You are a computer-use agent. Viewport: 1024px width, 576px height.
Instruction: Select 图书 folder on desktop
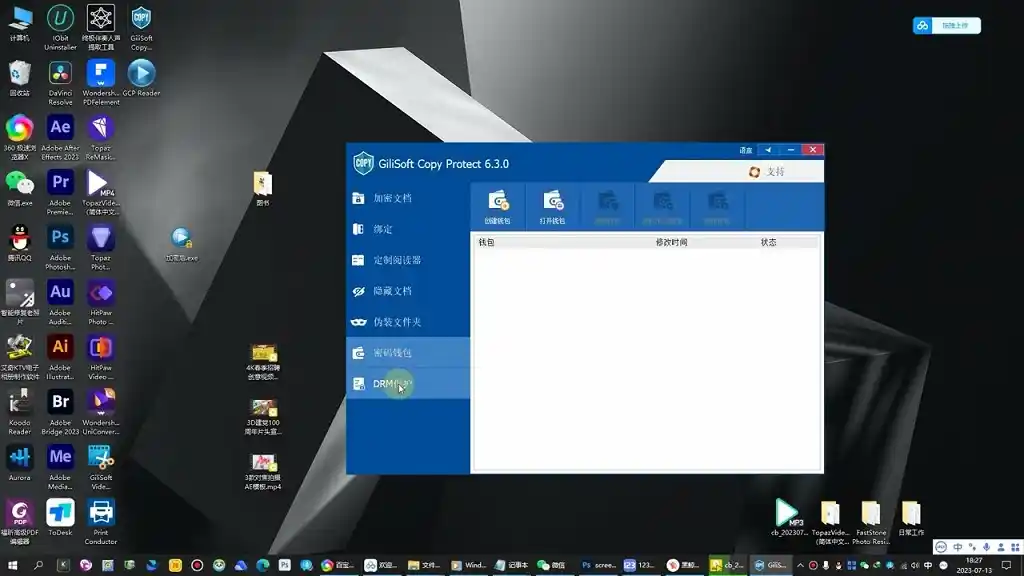[263, 189]
